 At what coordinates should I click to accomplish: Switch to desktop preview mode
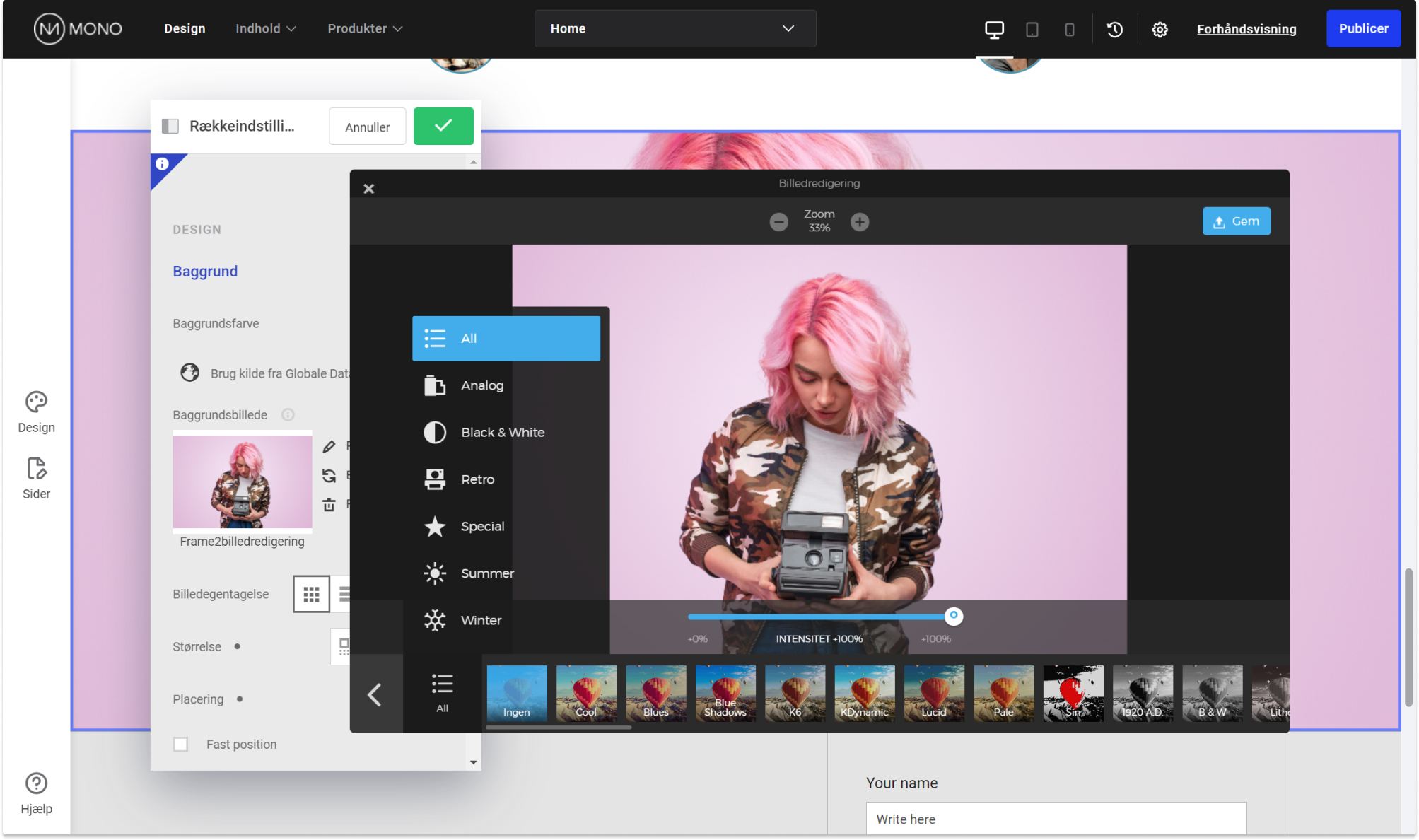(994, 29)
